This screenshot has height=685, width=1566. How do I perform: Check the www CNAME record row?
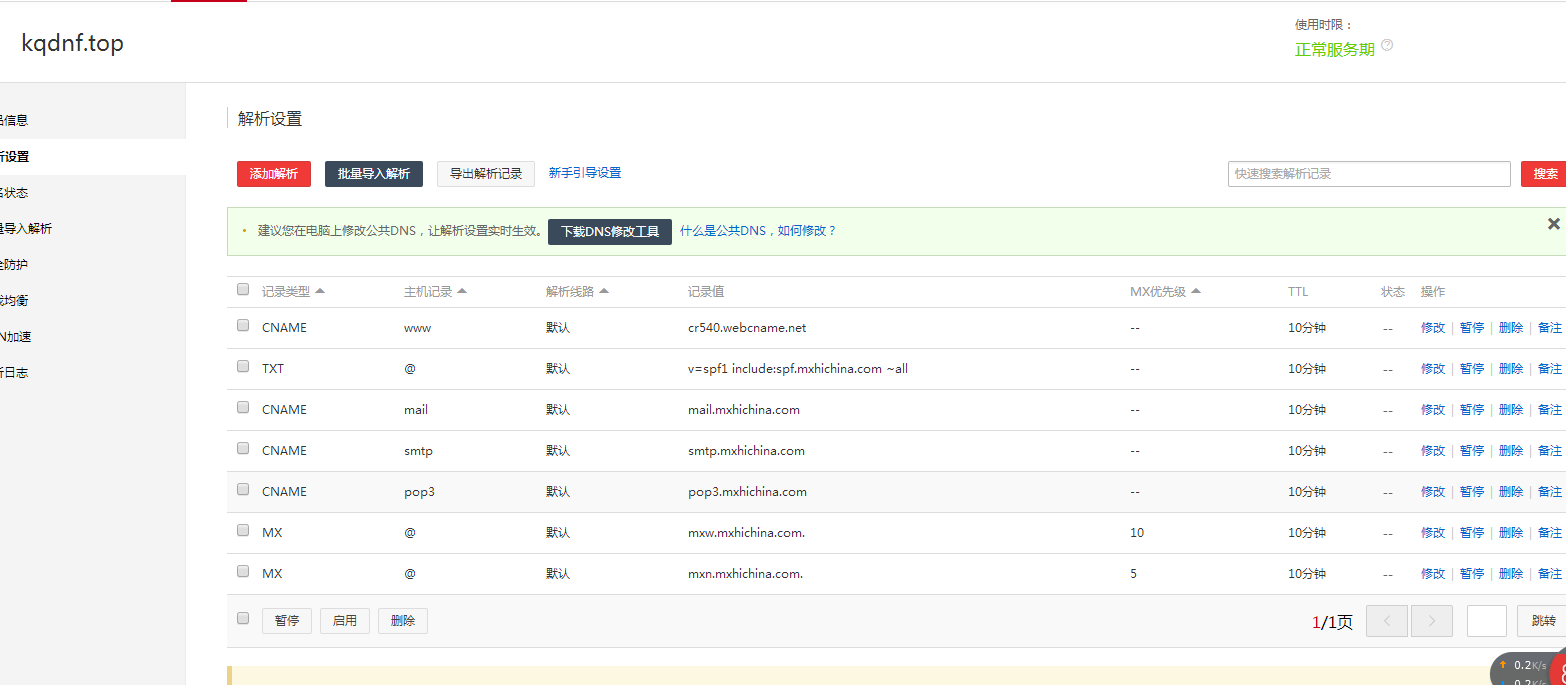coord(243,325)
